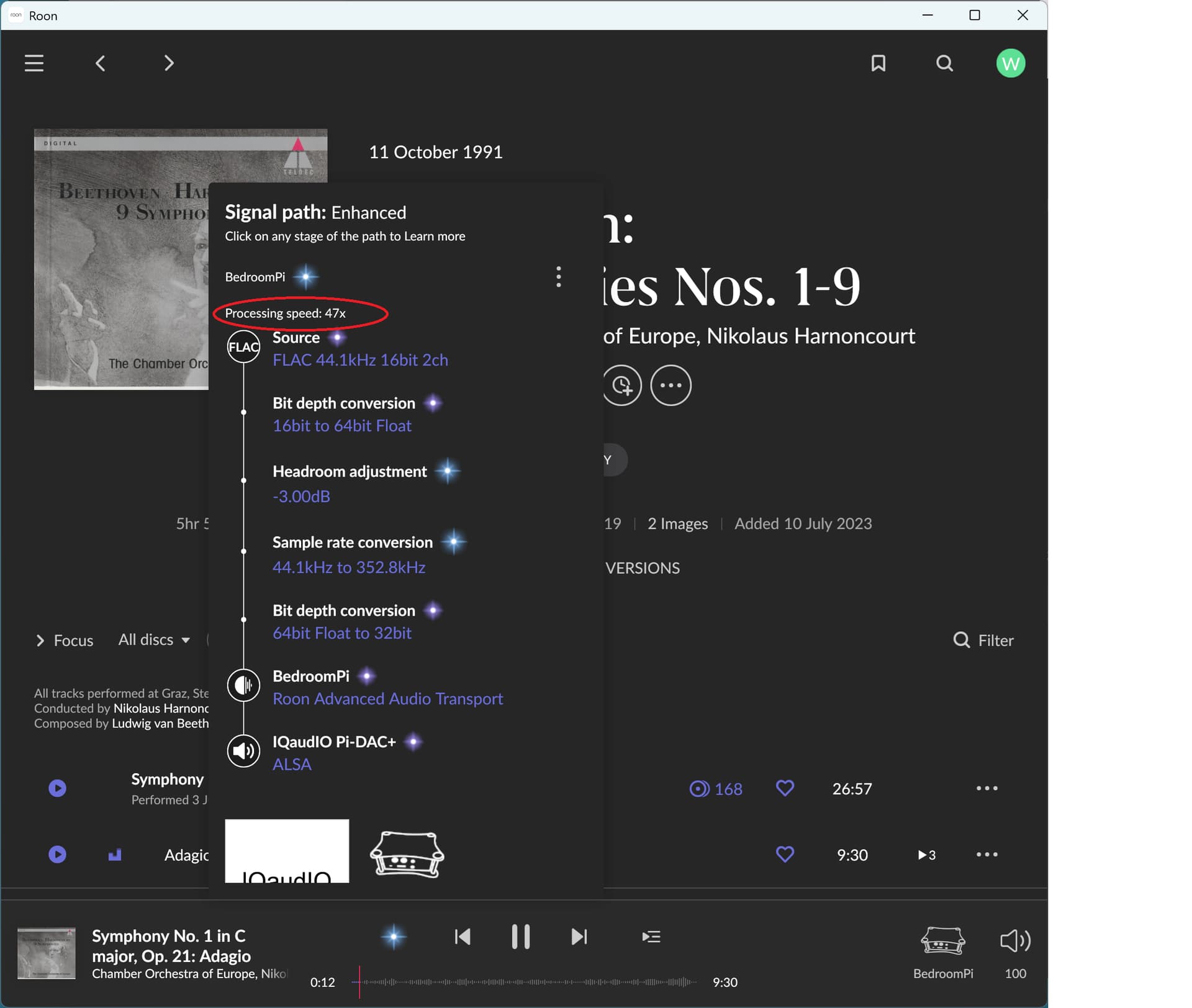Viewport: 1192px width, 1008px height.
Task: Open the W profile avatar
Action: tap(1011, 63)
